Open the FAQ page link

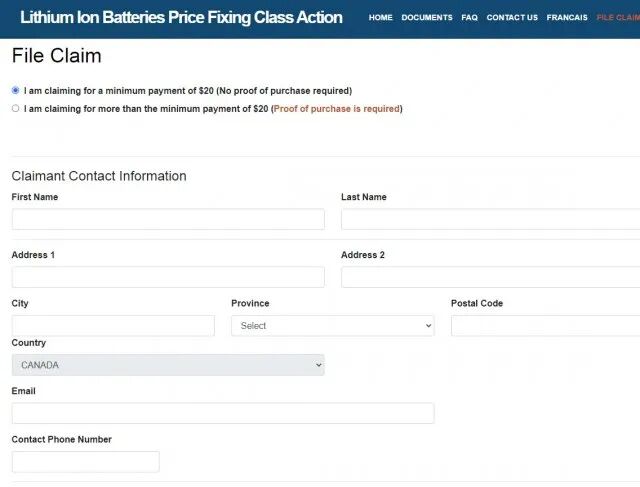469,18
